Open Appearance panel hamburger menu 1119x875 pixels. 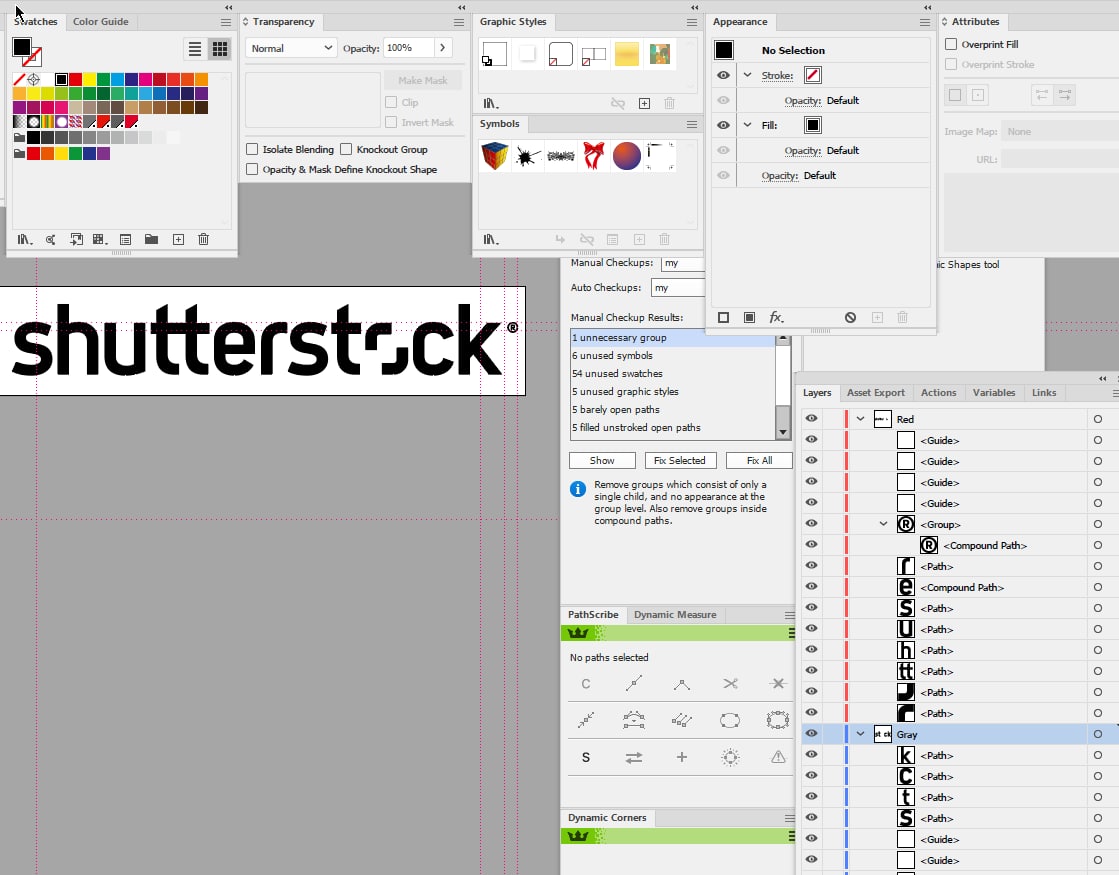coord(924,22)
